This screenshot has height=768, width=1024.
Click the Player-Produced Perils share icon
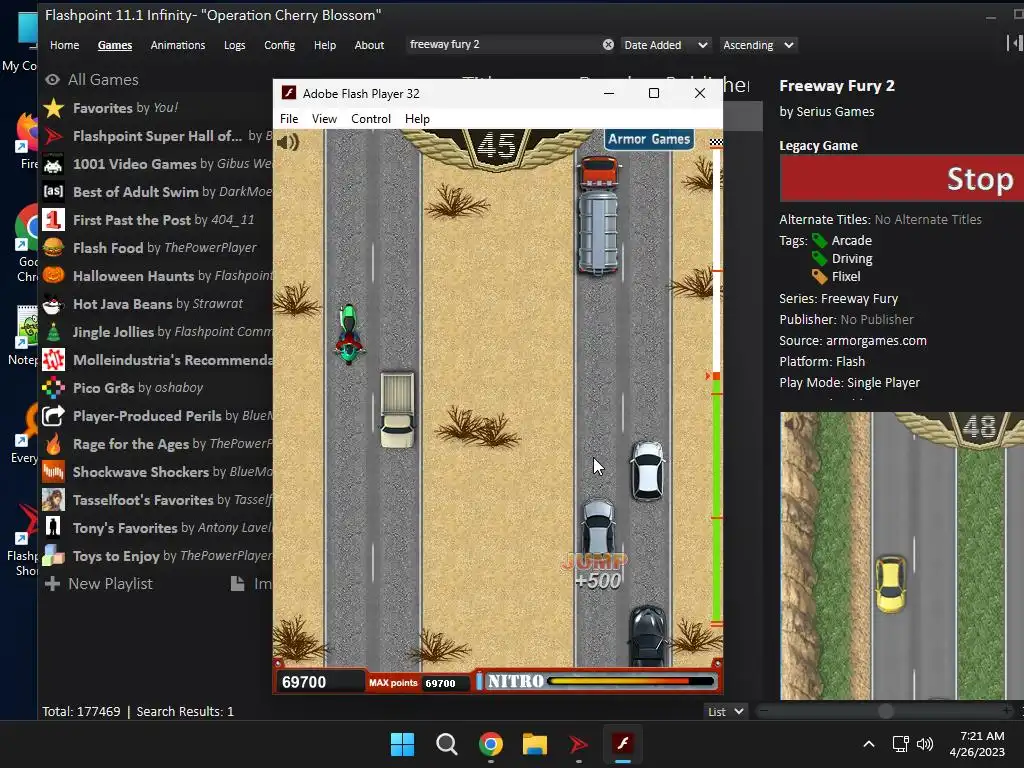click(54, 416)
